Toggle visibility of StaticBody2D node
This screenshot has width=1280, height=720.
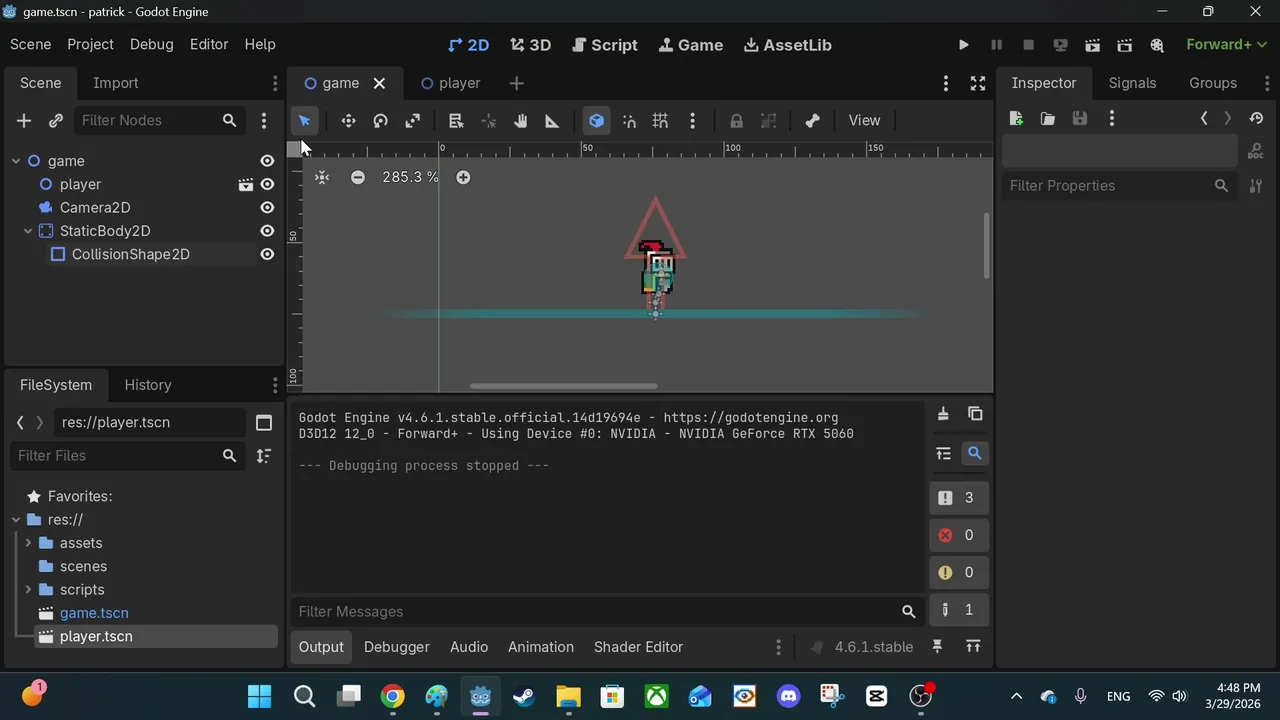point(267,231)
